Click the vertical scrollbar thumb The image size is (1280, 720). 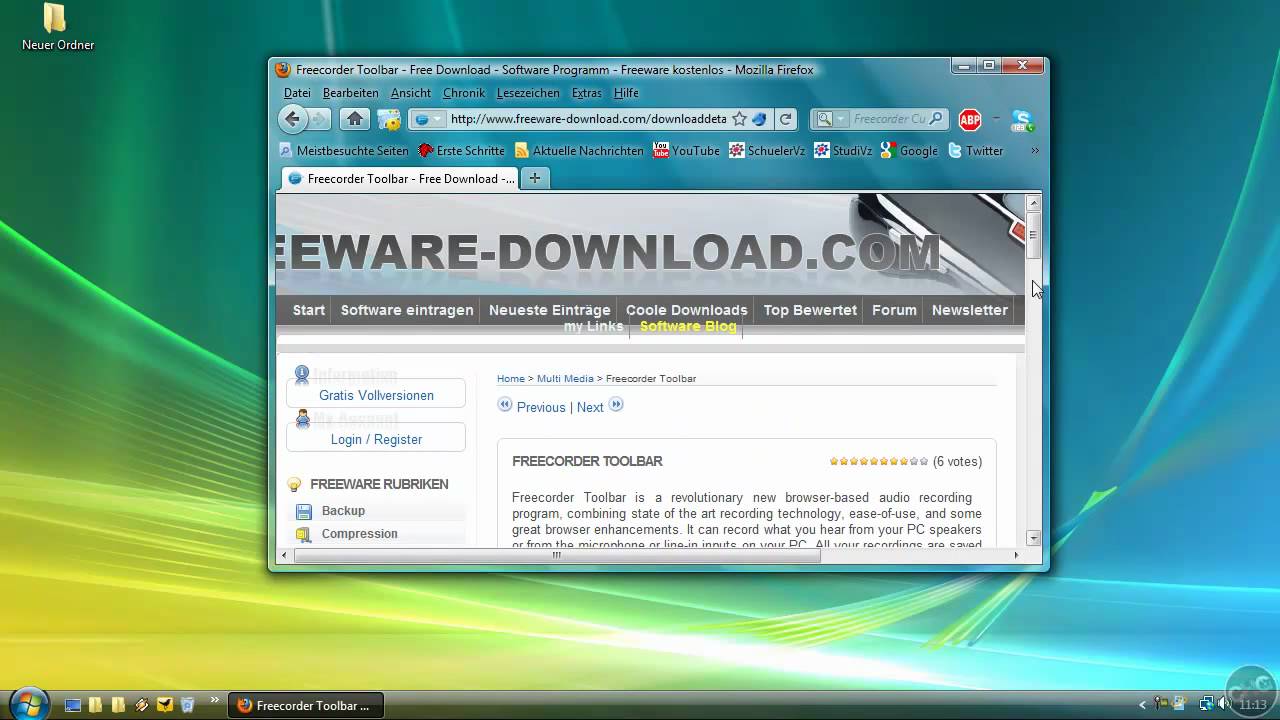tap(1033, 236)
